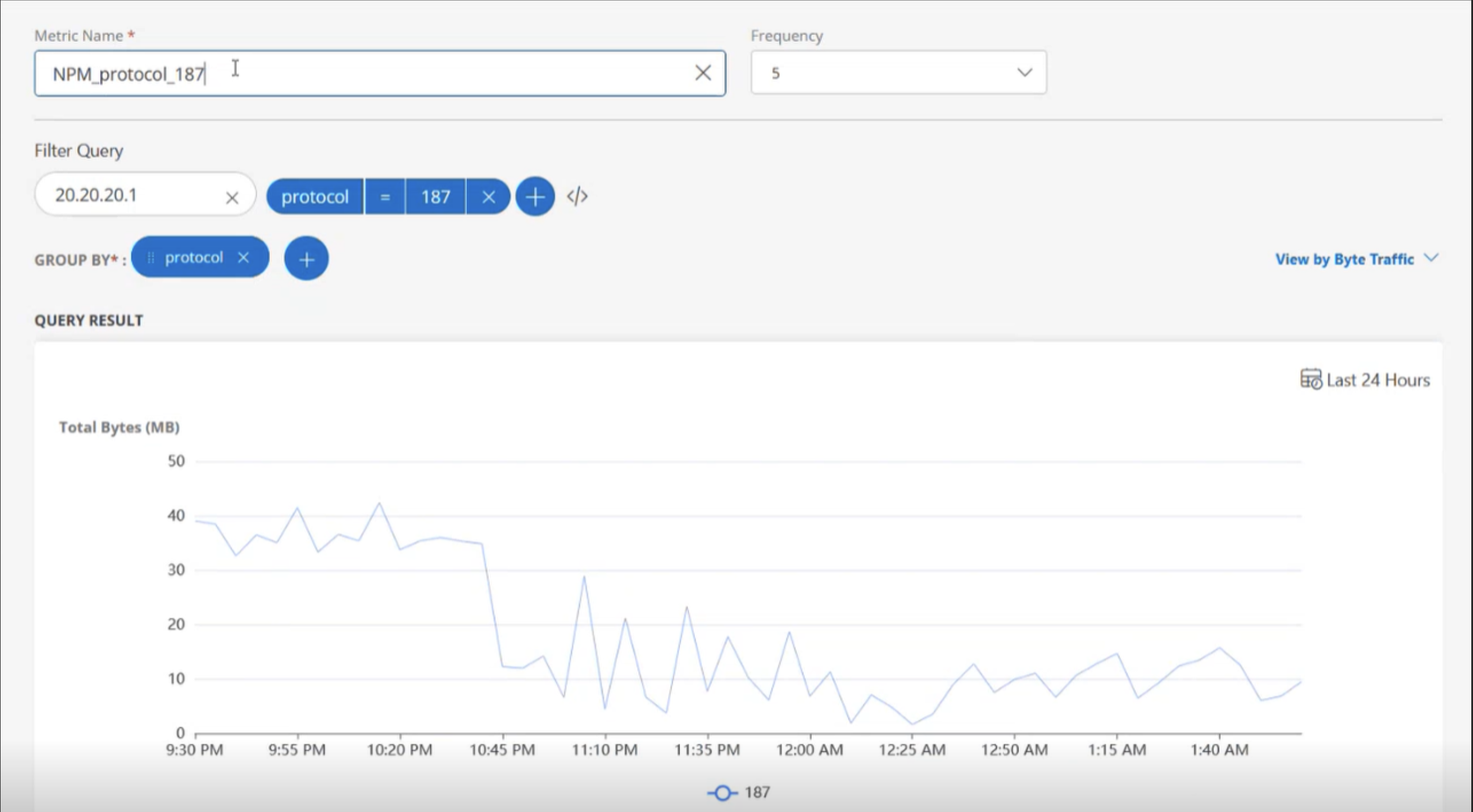The height and width of the screenshot is (812, 1473).
Task: Toggle the 187 series in chart legend
Action: tap(738, 792)
